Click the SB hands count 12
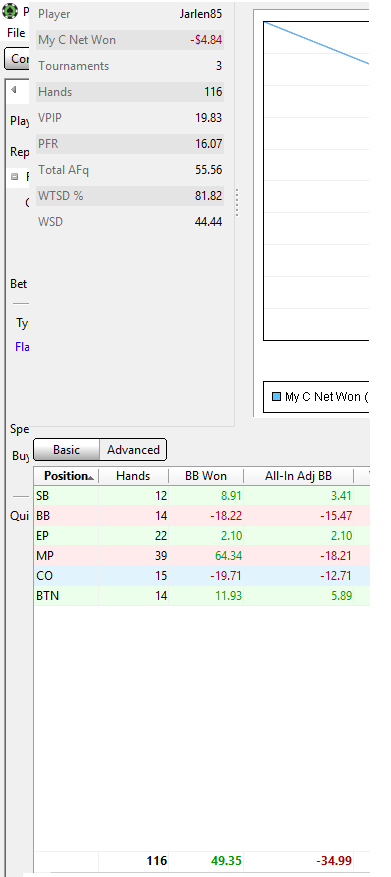Screen dimensions: 391x877 [x=161, y=496]
